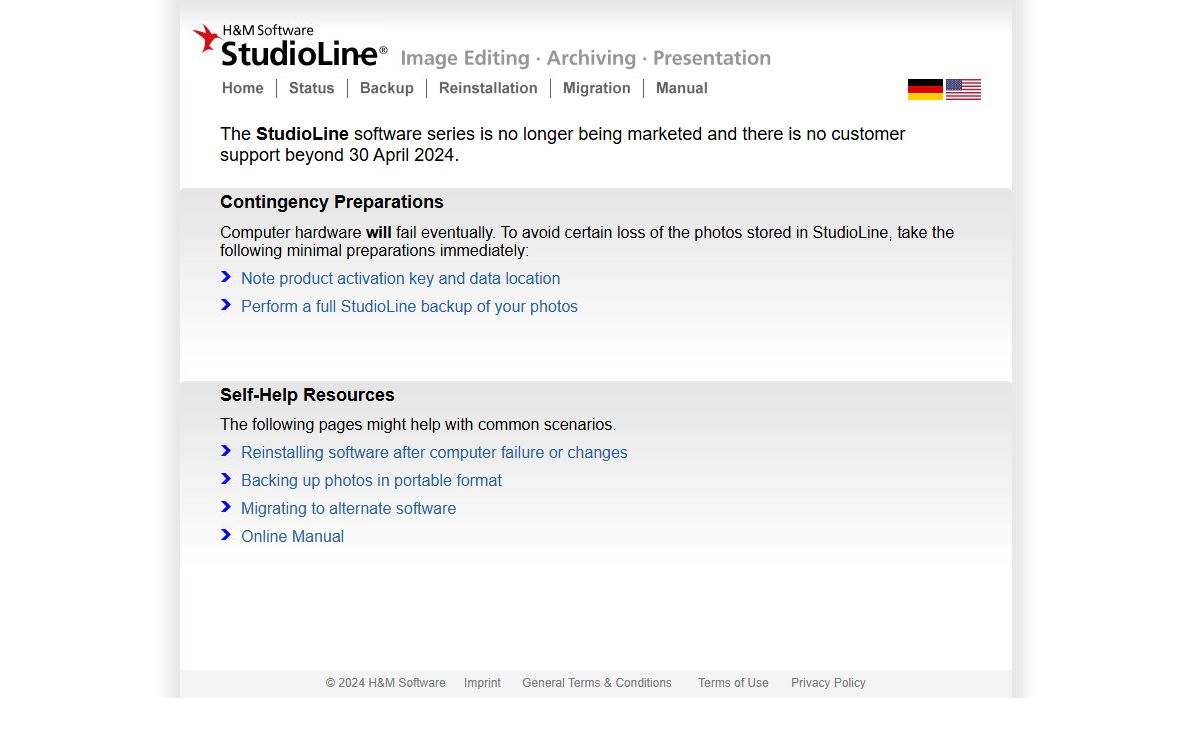This screenshot has height=740, width=1200.
Task: Open 'Migrating to alternate software' link
Action: click(x=348, y=508)
